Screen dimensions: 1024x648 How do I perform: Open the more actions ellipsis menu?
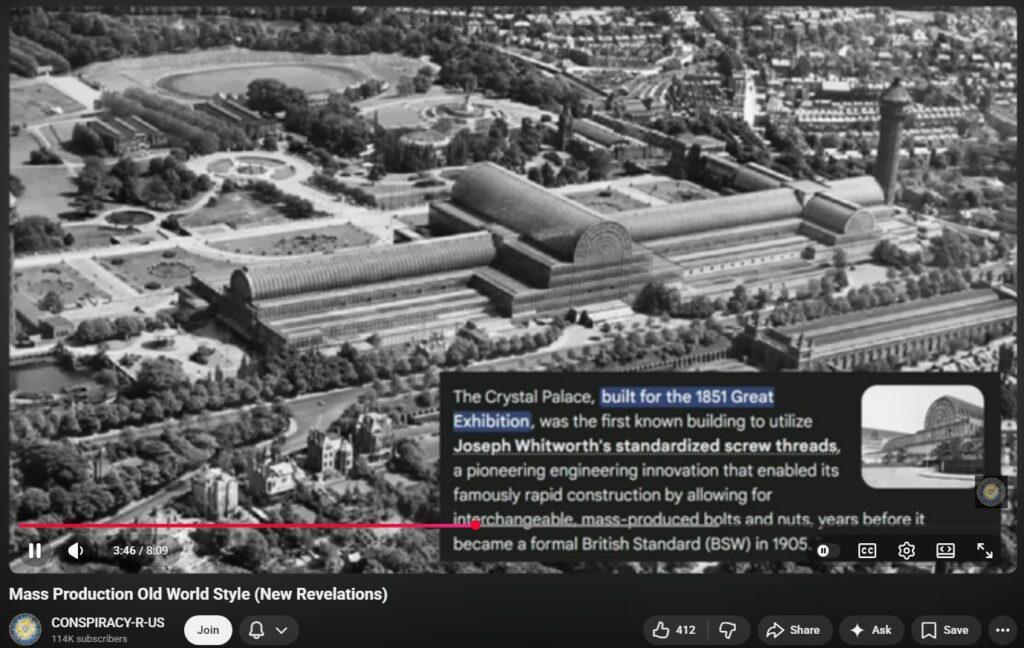coord(1002,630)
